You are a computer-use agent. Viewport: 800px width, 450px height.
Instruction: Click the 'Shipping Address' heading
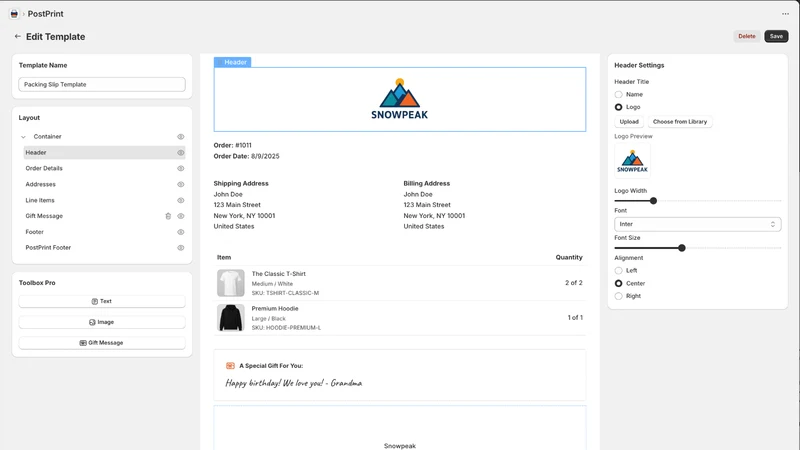[x=241, y=183]
